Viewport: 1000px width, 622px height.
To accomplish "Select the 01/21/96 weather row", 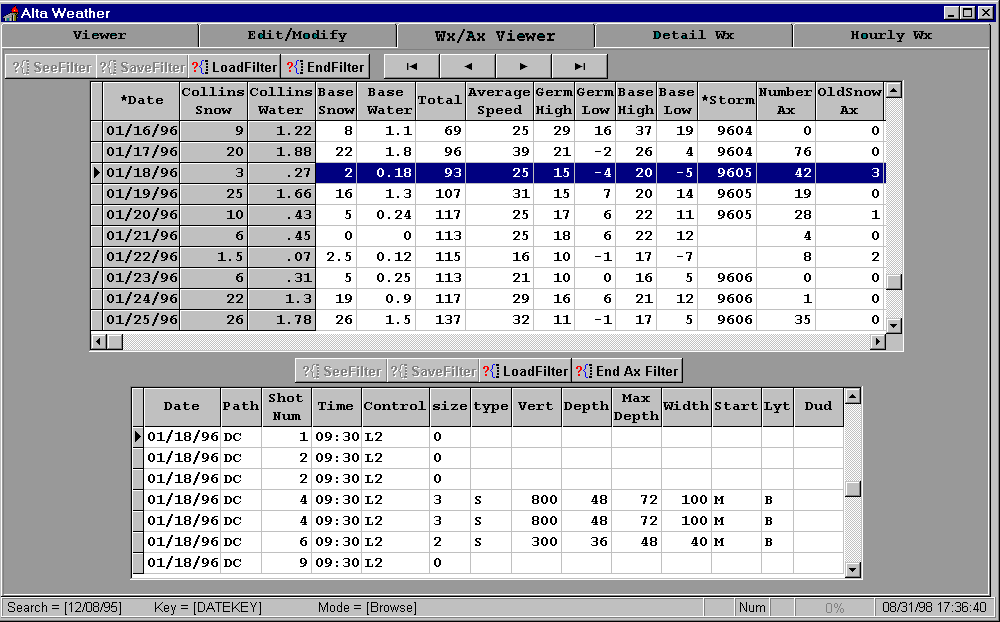I will [x=141, y=236].
